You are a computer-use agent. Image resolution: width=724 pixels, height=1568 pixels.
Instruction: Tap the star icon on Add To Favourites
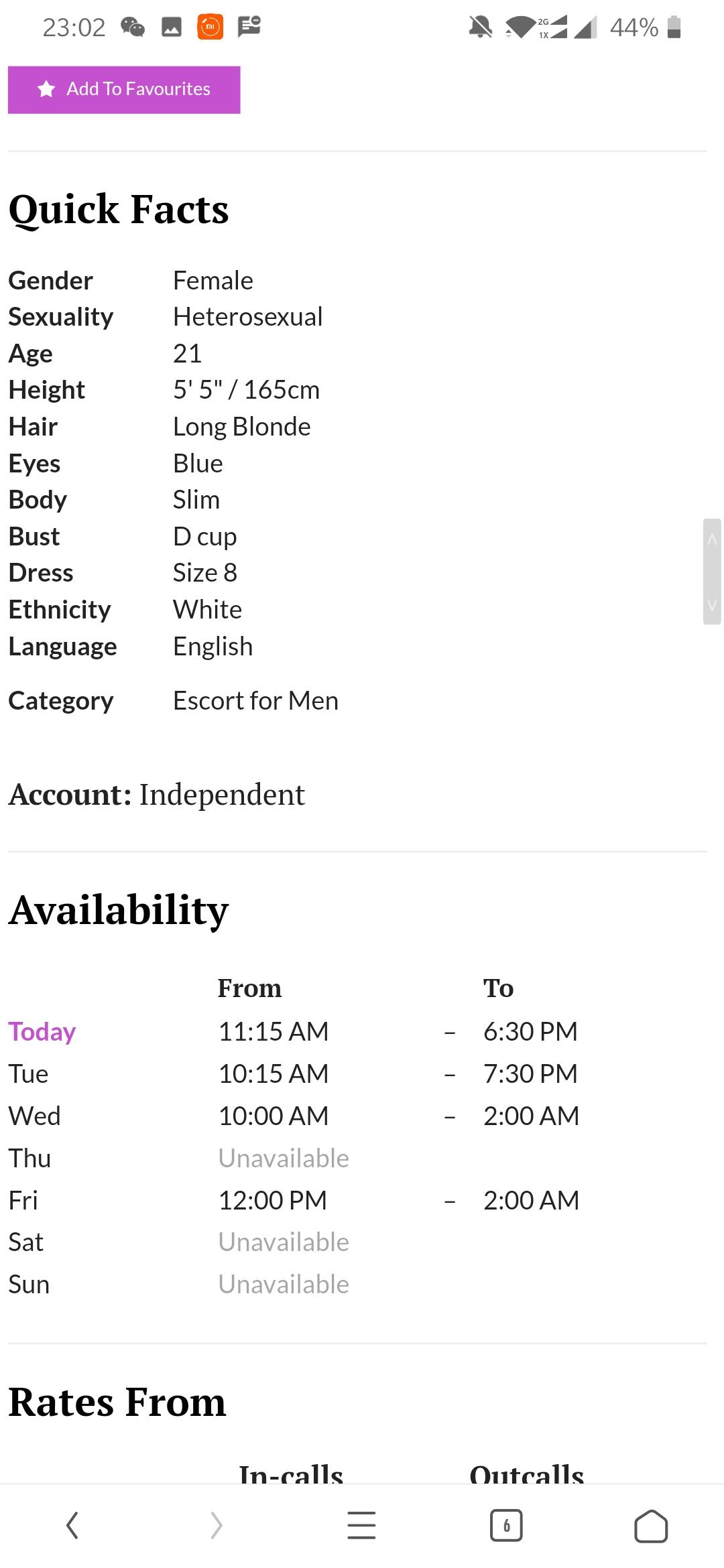coord(46,89)
